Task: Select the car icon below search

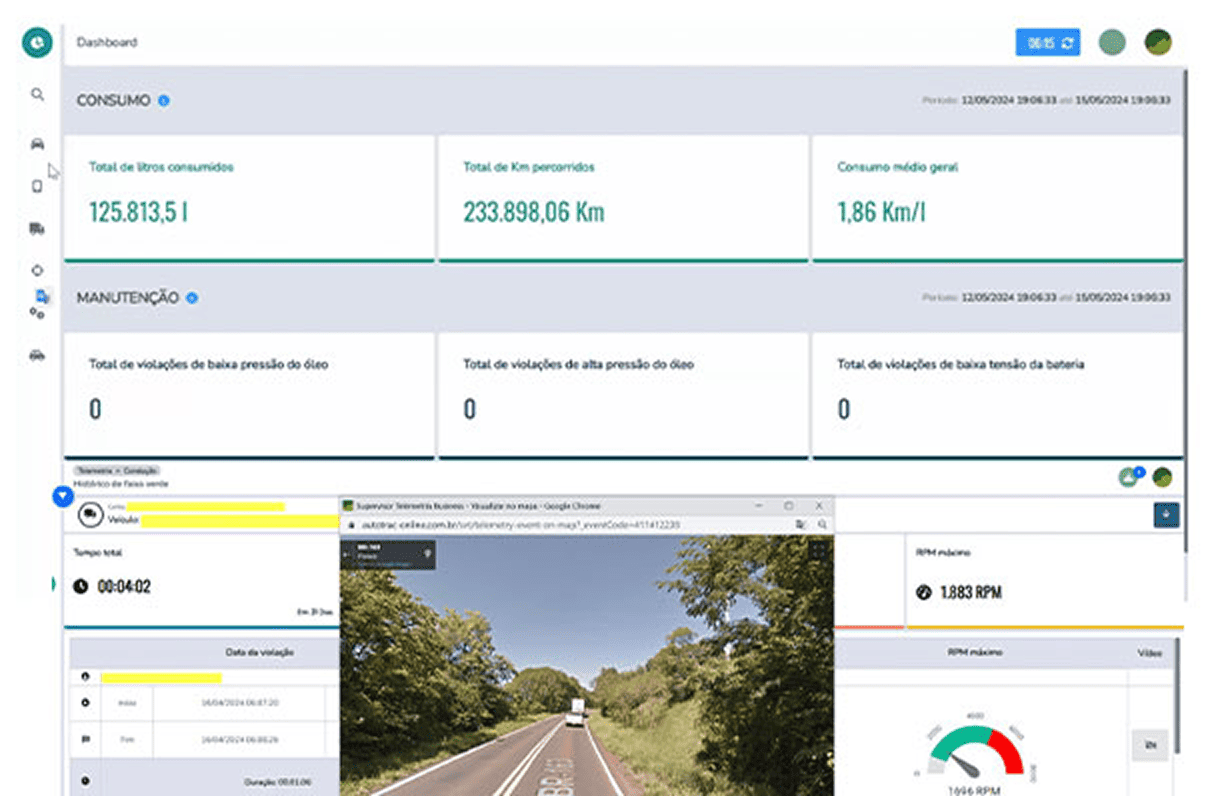Action: 37,144
